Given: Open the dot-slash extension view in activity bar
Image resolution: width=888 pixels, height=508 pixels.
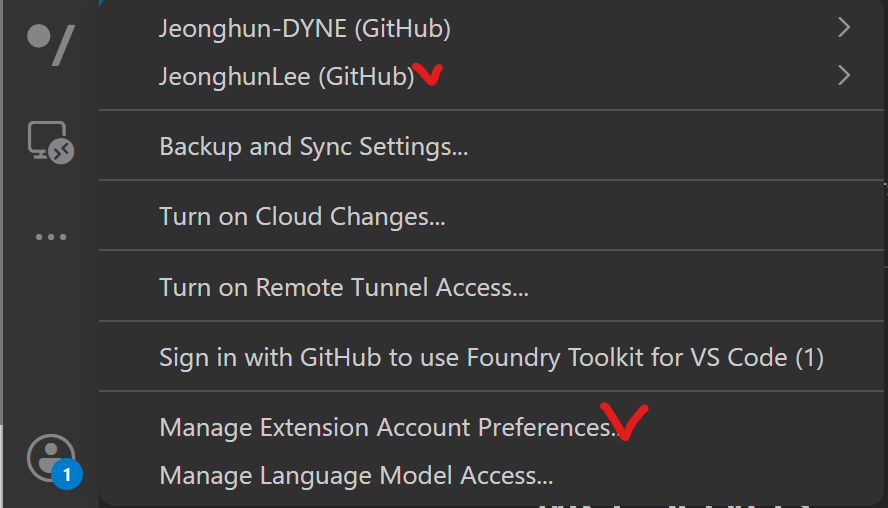Looking at the screenshot, I should coord(51,44).
